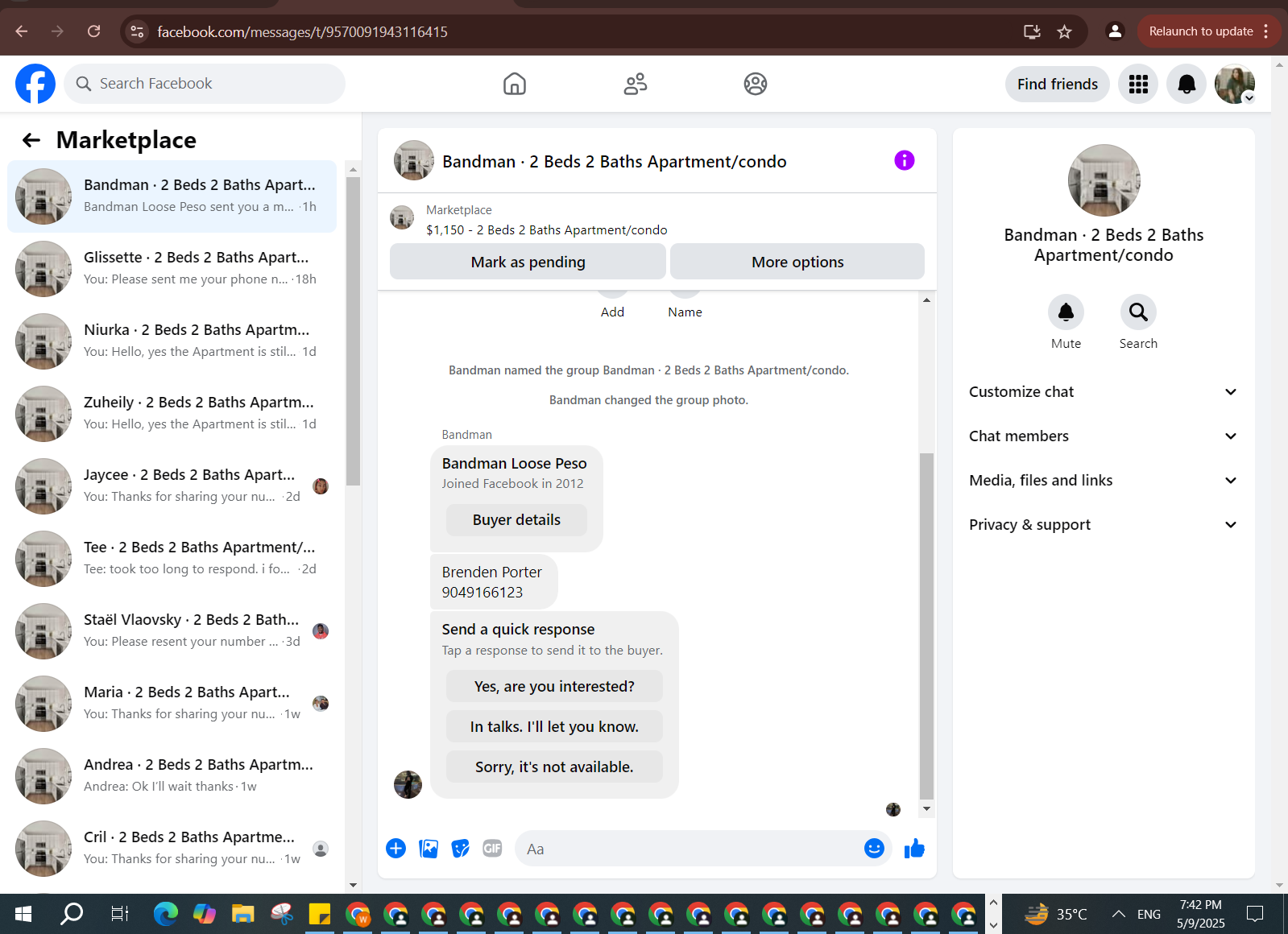Open Niurka conversation in list
This screenshot has height=934, width=1288.
(x=172, y=341)
